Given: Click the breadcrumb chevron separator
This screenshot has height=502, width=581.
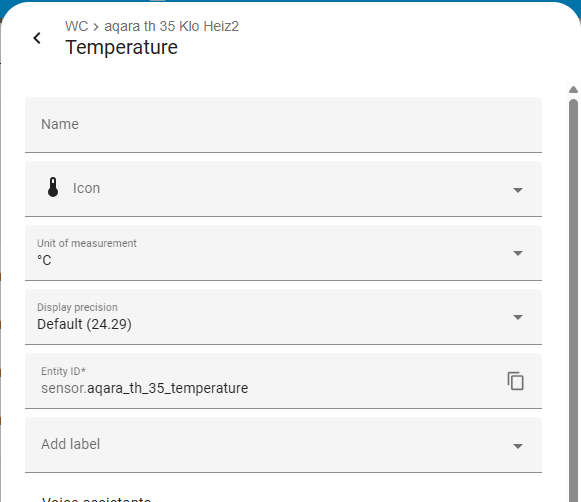Looking at the screenshot, I should [x=96, y=27].
